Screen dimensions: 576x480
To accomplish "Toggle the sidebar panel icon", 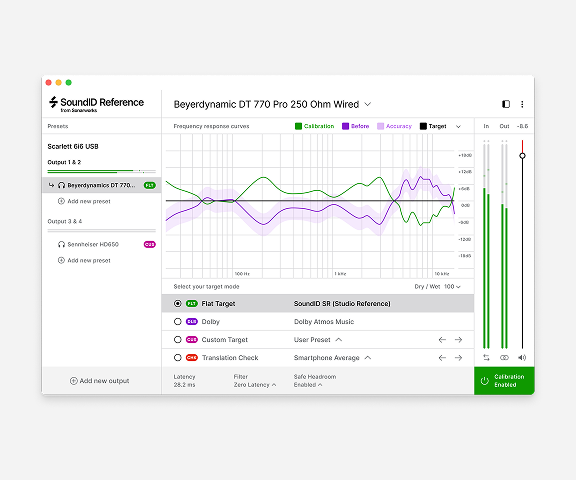I will click(506, 104).
